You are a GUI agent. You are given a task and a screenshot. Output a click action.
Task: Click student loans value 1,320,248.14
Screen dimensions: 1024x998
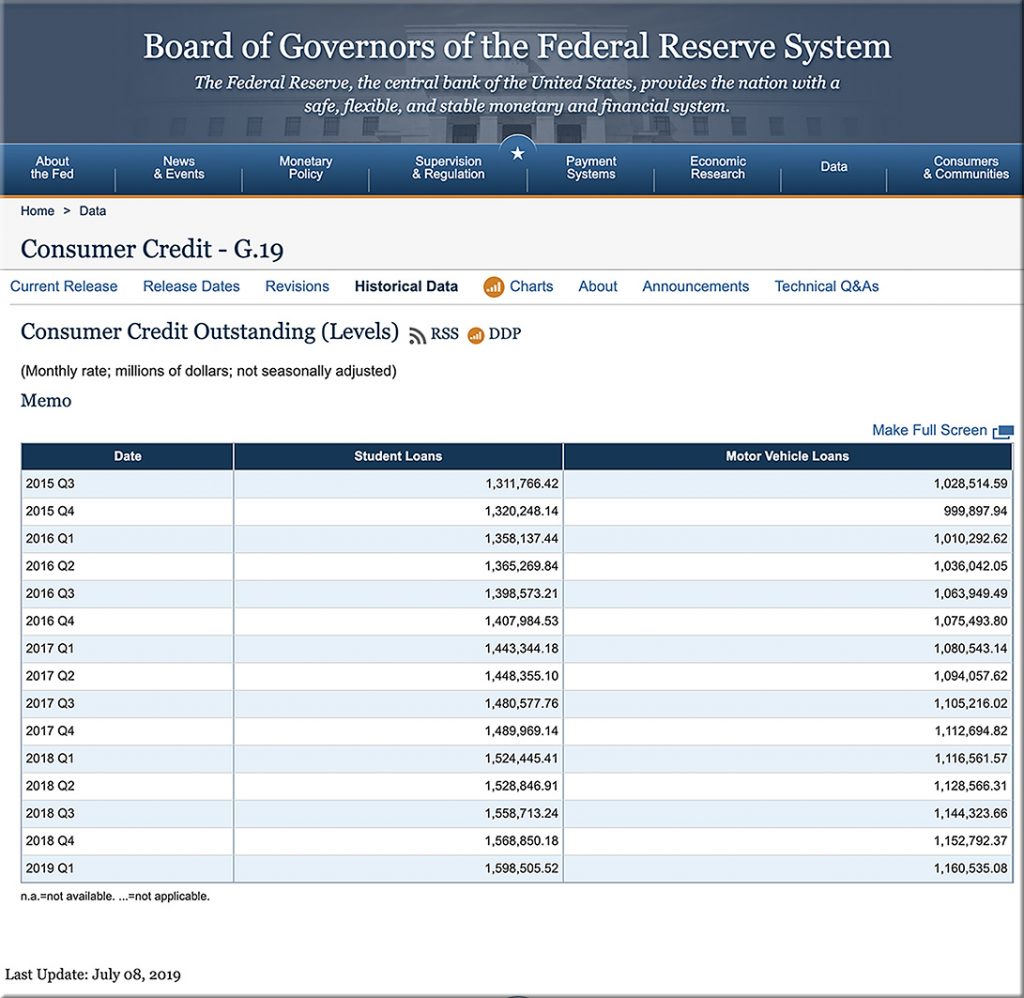coord(522,511)
